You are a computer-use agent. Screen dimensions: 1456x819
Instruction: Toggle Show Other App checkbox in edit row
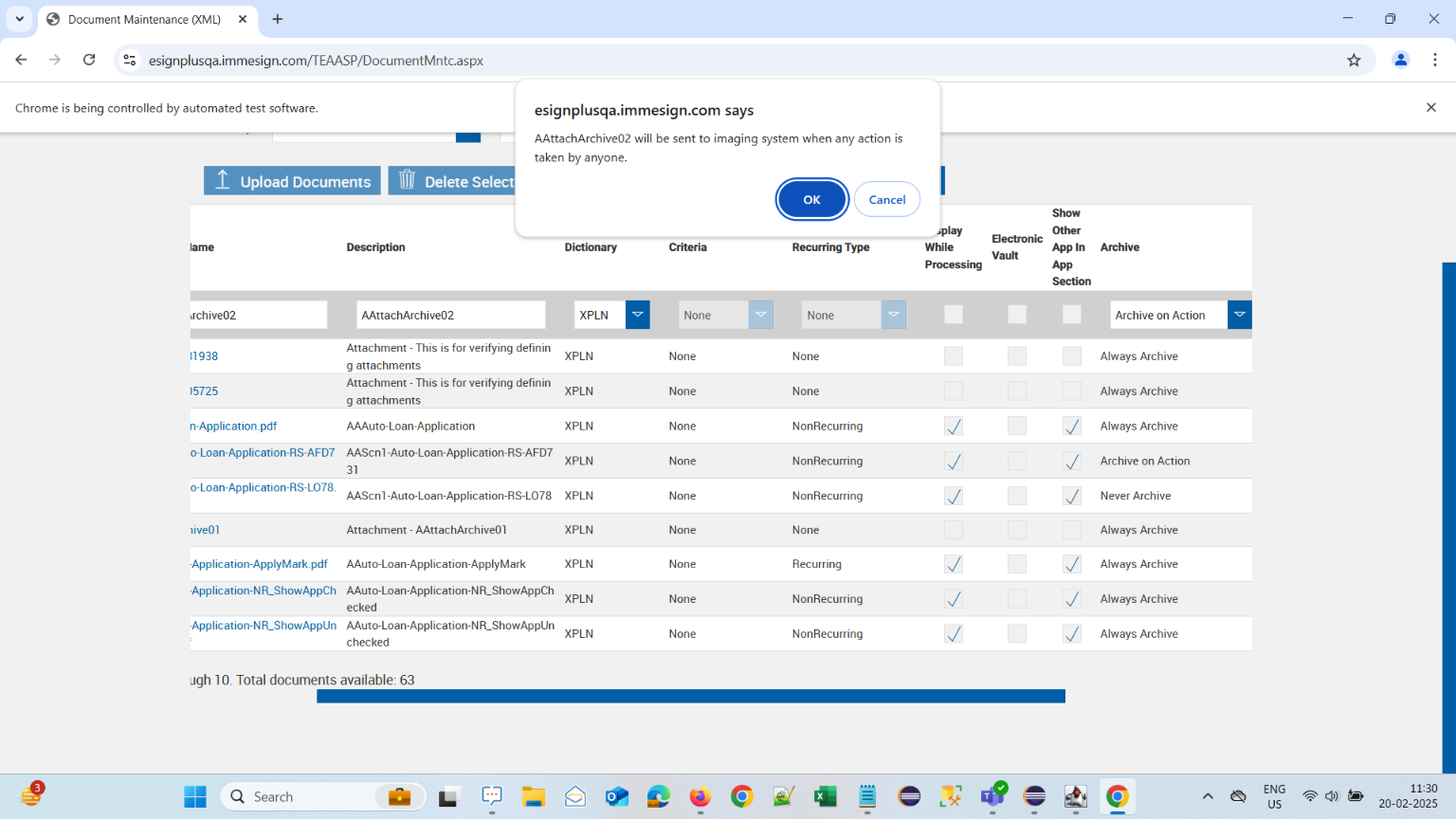[x=1071, y=315]
